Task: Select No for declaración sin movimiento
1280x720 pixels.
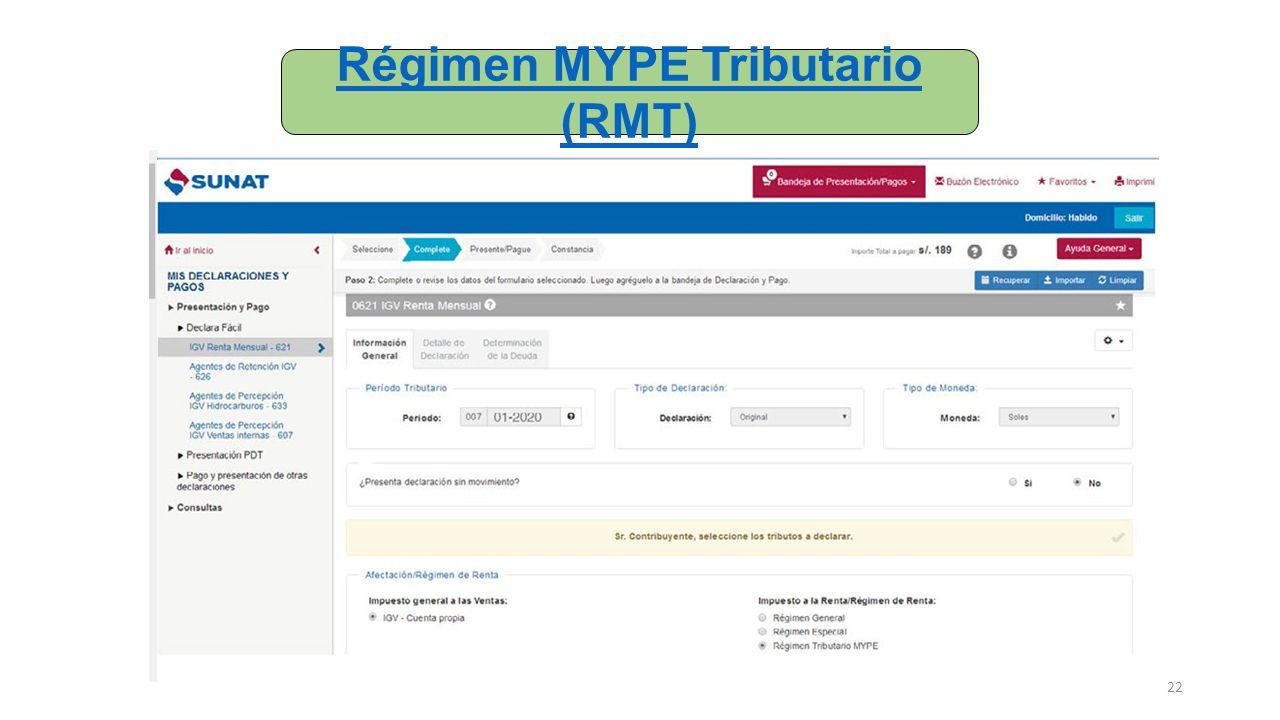Action: coord(1077,482)
